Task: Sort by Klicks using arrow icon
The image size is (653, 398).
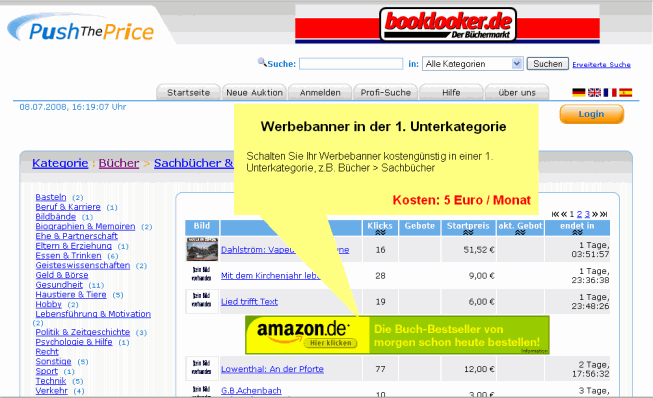Action: pyautogui.click(x=380, y=233)
